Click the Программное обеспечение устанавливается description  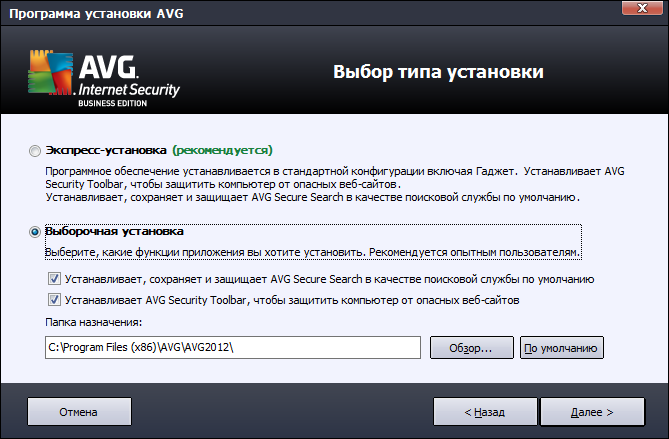334,184
